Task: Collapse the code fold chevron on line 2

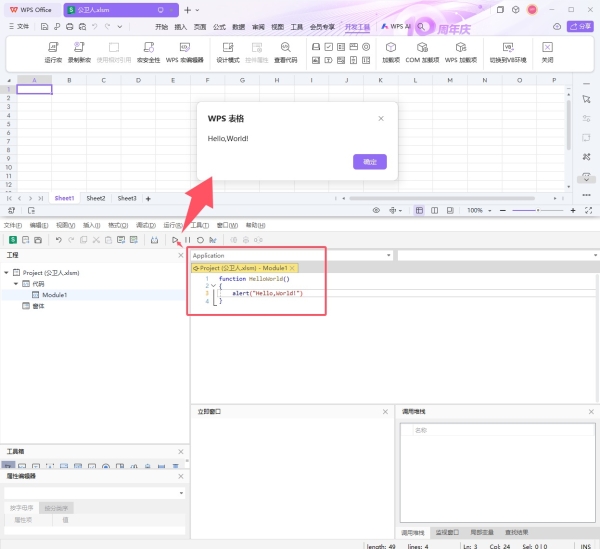Action: tap(214, 285)
